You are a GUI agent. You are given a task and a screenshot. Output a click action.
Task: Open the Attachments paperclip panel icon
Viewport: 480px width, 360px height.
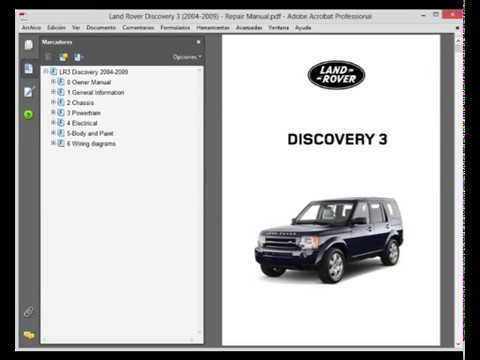[29, 312]
